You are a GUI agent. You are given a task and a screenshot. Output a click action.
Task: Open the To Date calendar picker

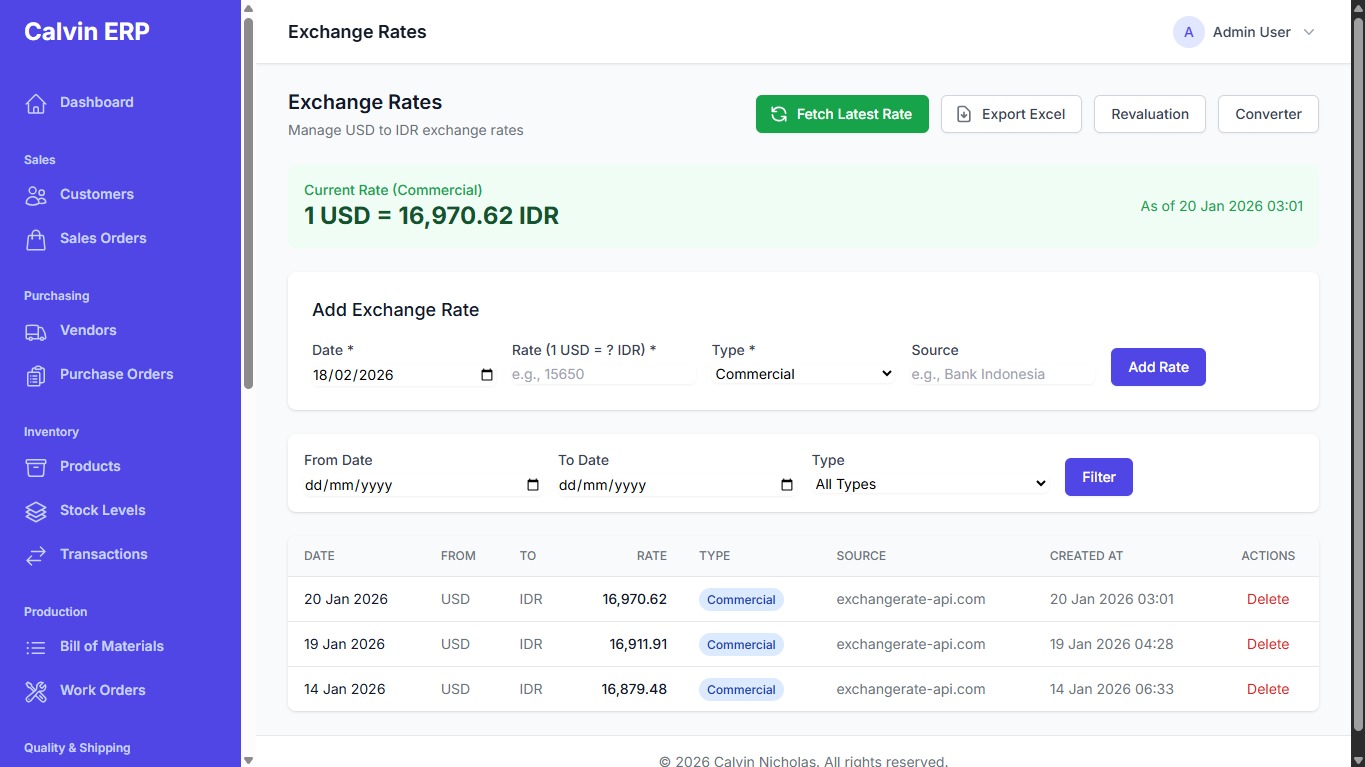(x=787, y=485)
